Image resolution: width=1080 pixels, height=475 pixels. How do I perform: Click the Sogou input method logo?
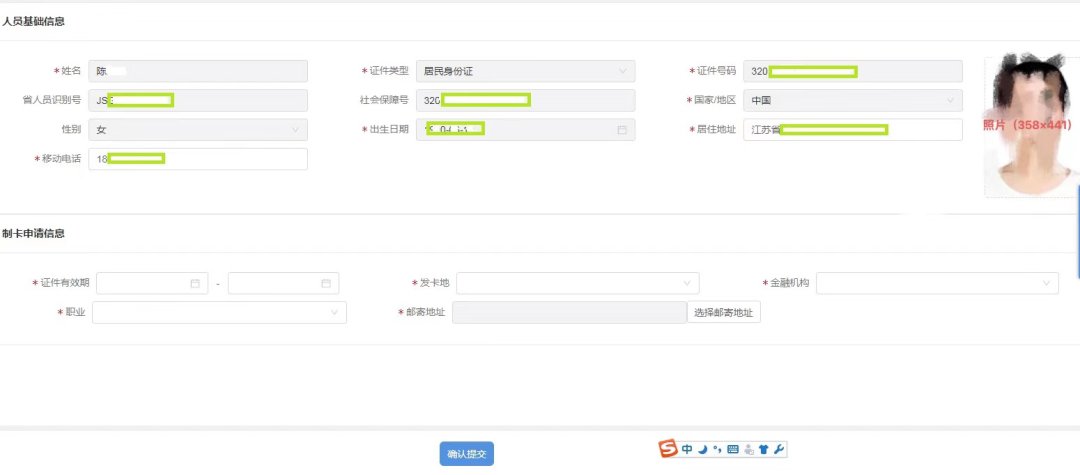pyautogui.click(x=669, y=449)
